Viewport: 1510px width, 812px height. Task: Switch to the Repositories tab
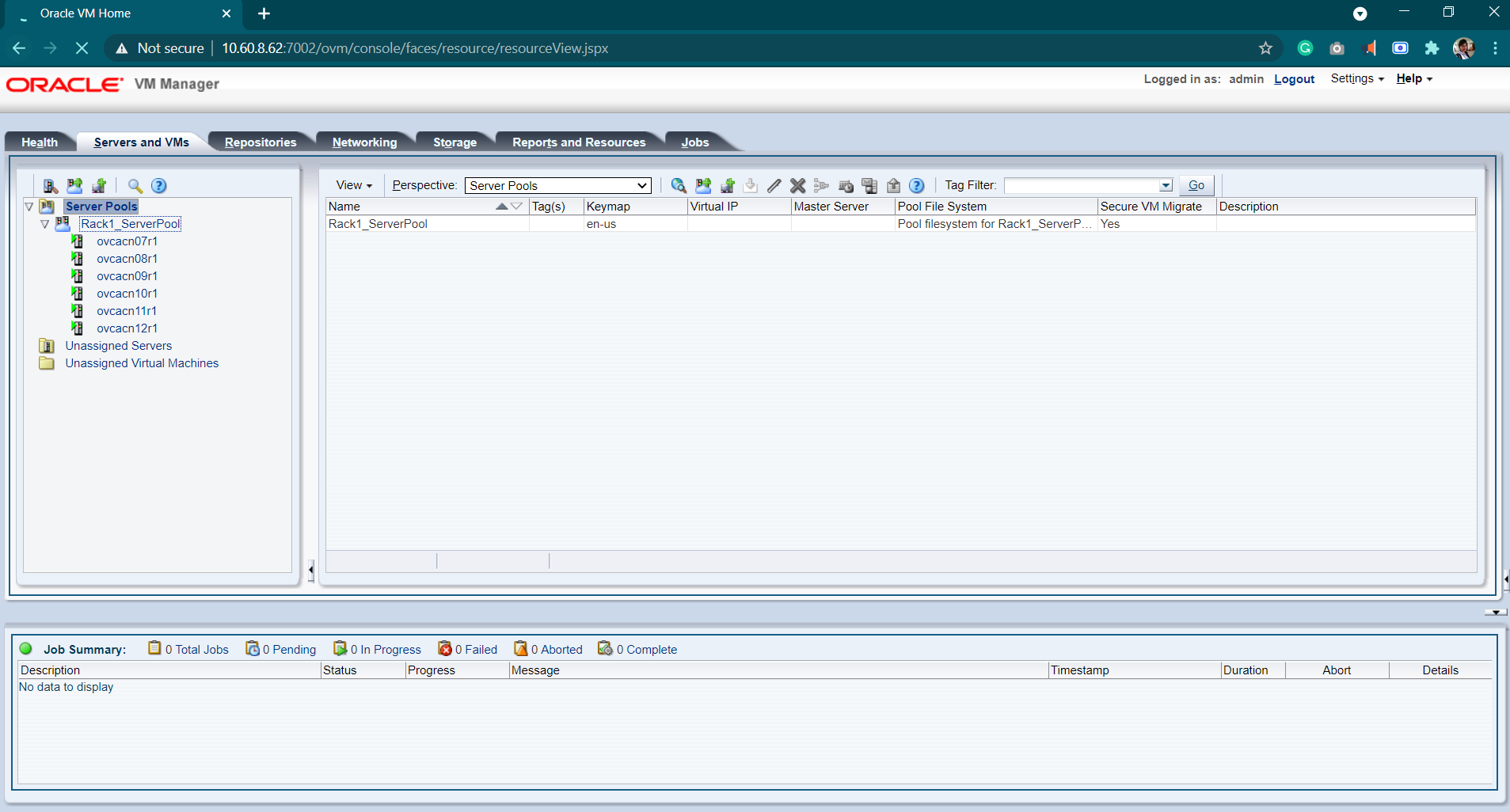(x=261, y=142)
